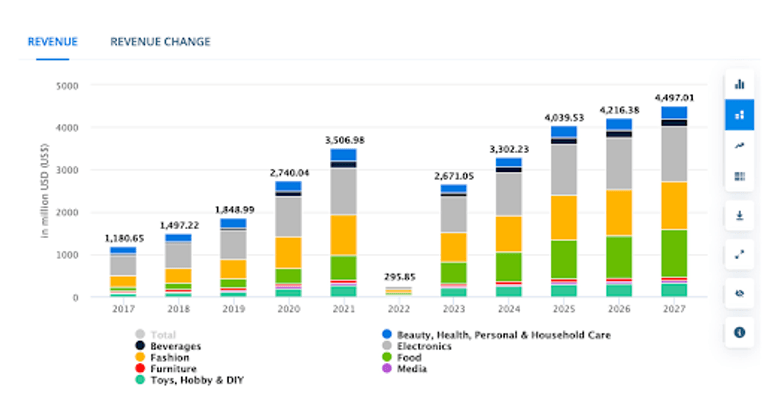
Task: Click the 2,740.04 value label
Action: [289, 173]
